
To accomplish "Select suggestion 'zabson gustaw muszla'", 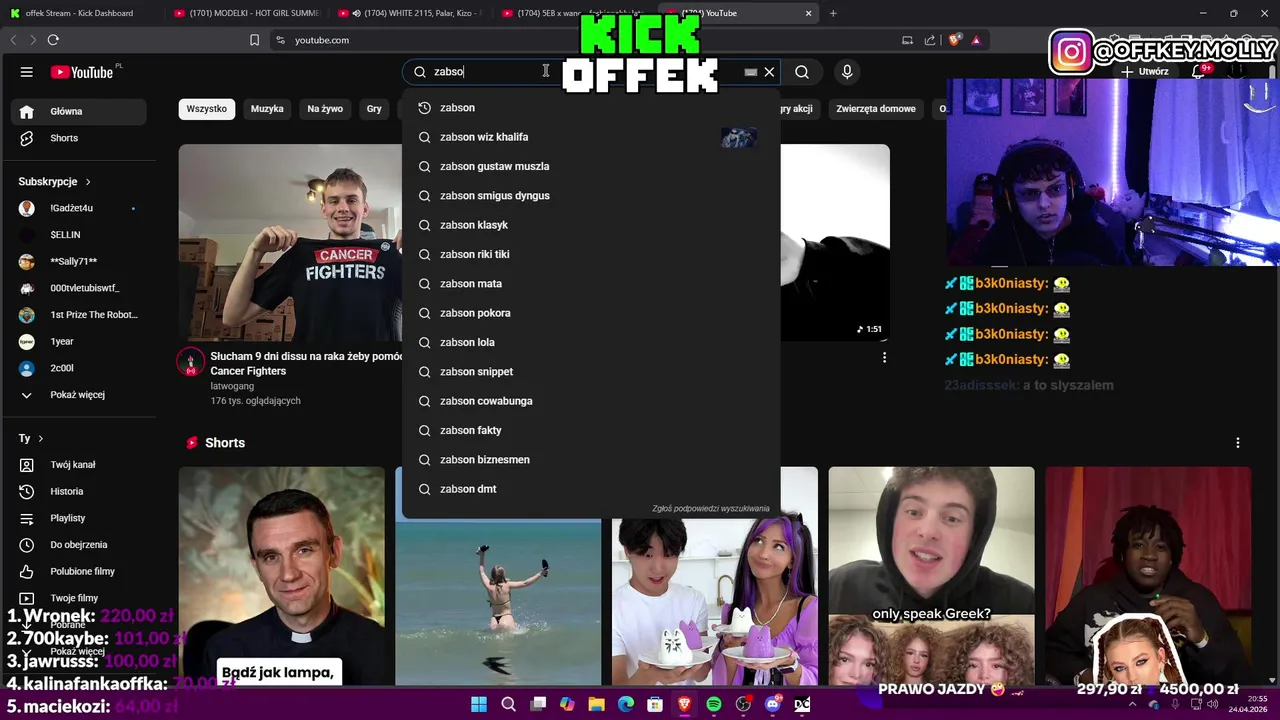I will [591, 166].
